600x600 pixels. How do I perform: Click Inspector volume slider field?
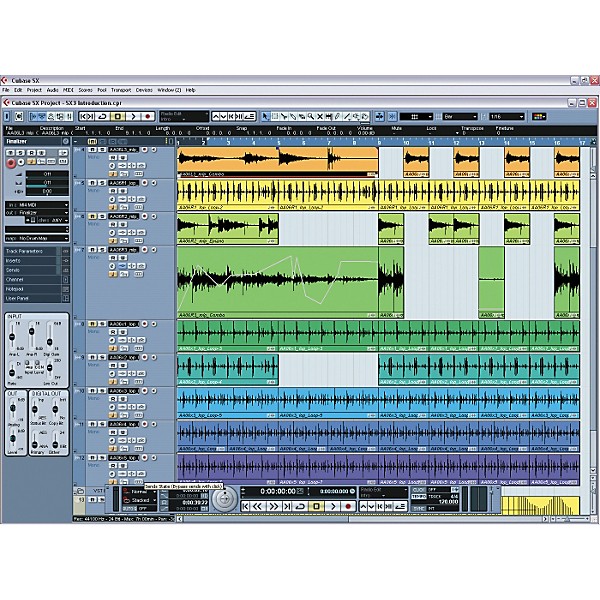tap(47, 174)
